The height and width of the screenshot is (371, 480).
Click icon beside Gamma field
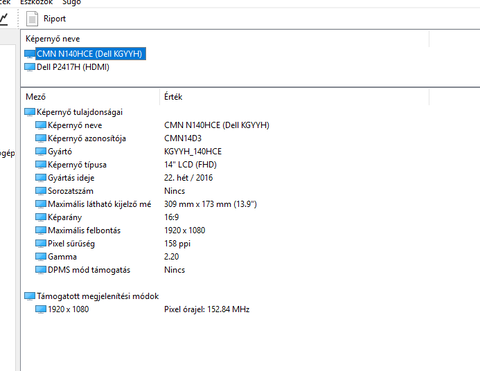point(41,257)
